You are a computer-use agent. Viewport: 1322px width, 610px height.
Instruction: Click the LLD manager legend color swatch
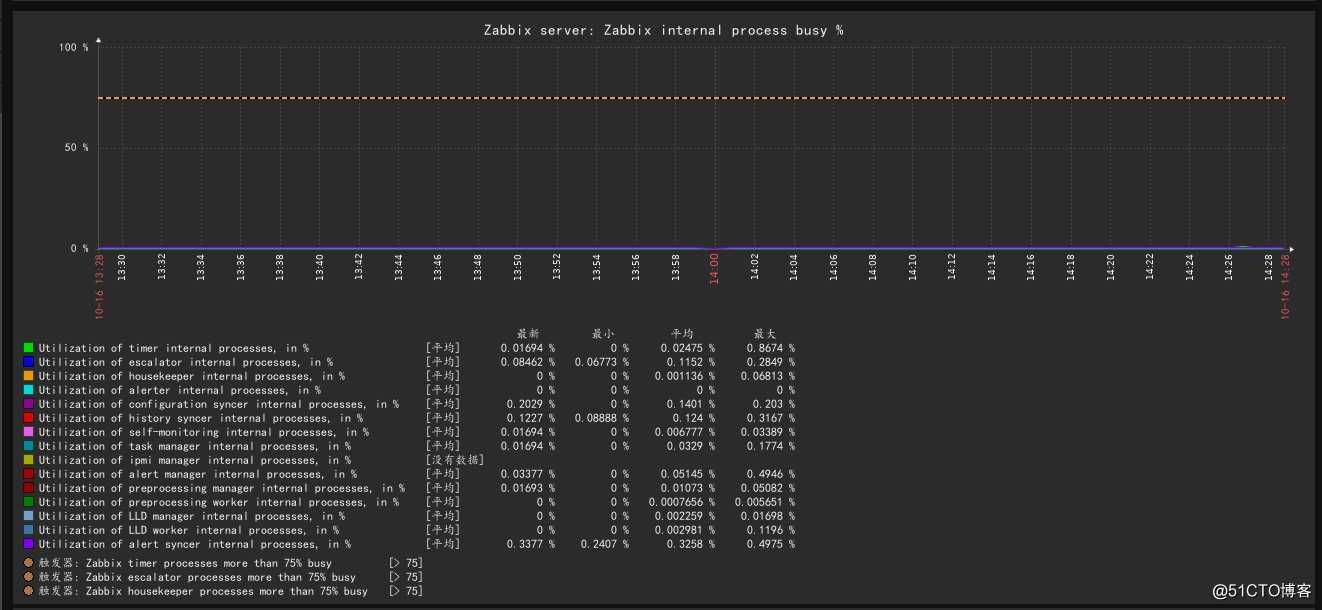click(x=28, y=516)
